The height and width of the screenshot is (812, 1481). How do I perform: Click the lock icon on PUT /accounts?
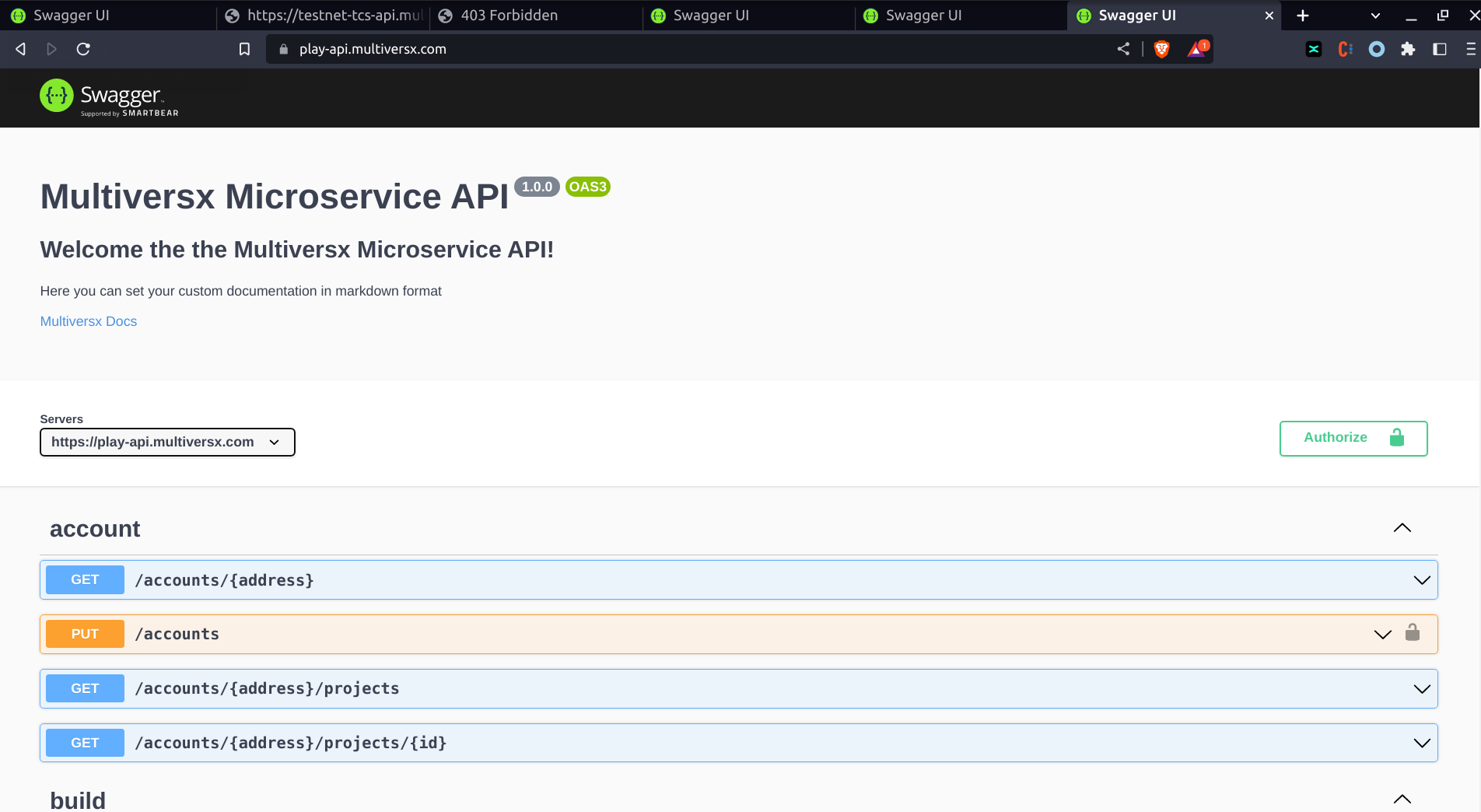click(1413, 632)
